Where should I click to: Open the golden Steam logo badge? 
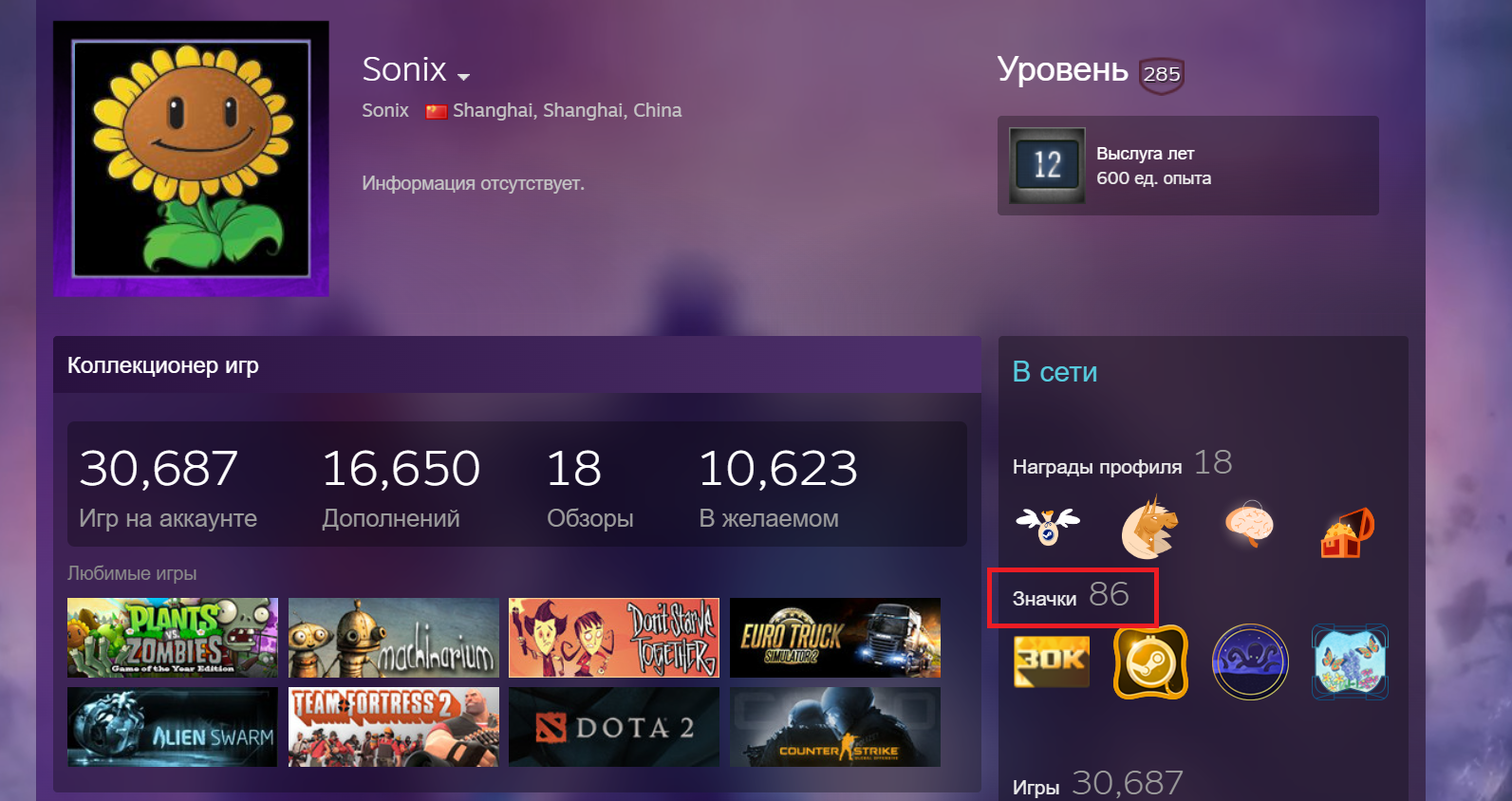1150,661
